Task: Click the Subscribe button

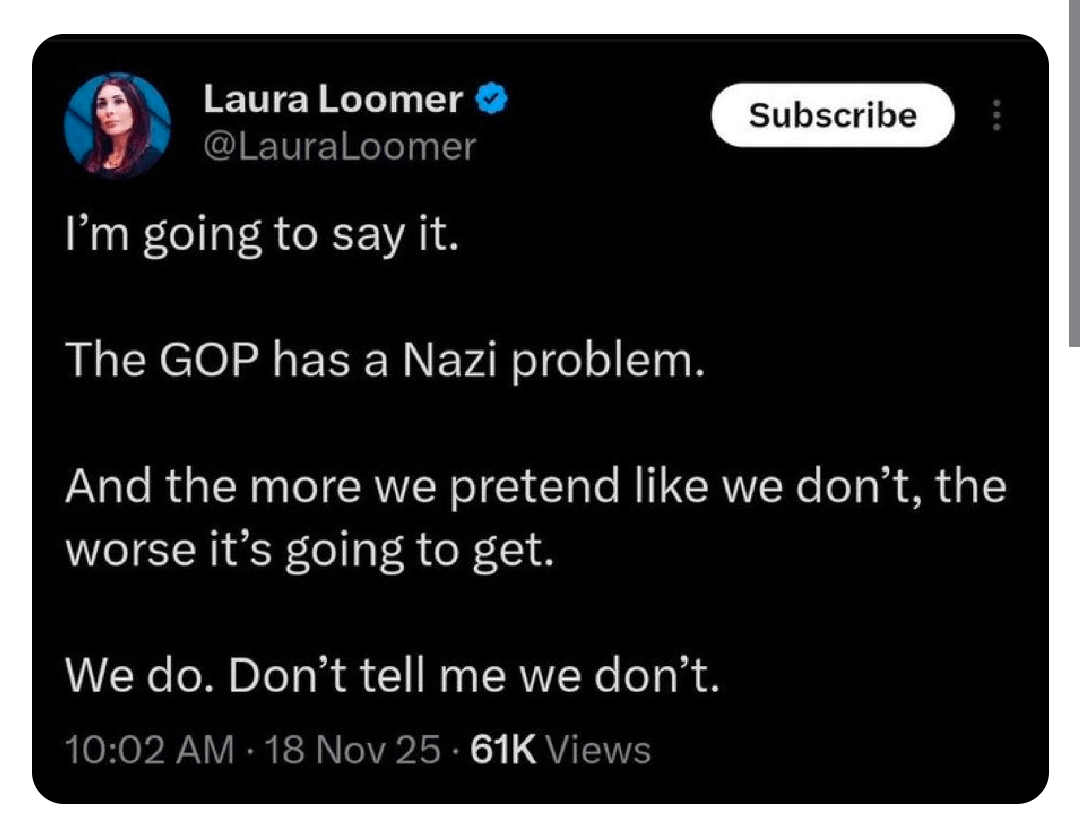Action: (833, 115)
